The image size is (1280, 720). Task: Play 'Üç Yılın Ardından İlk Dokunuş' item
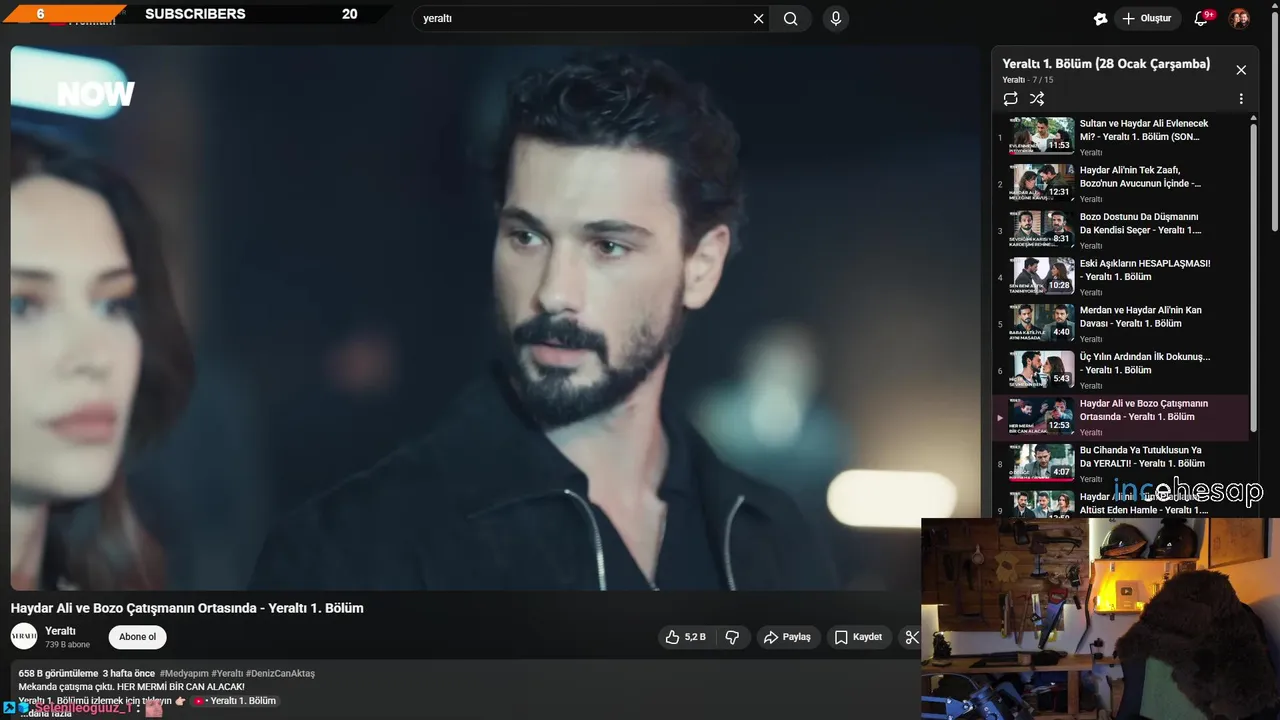1120,371
